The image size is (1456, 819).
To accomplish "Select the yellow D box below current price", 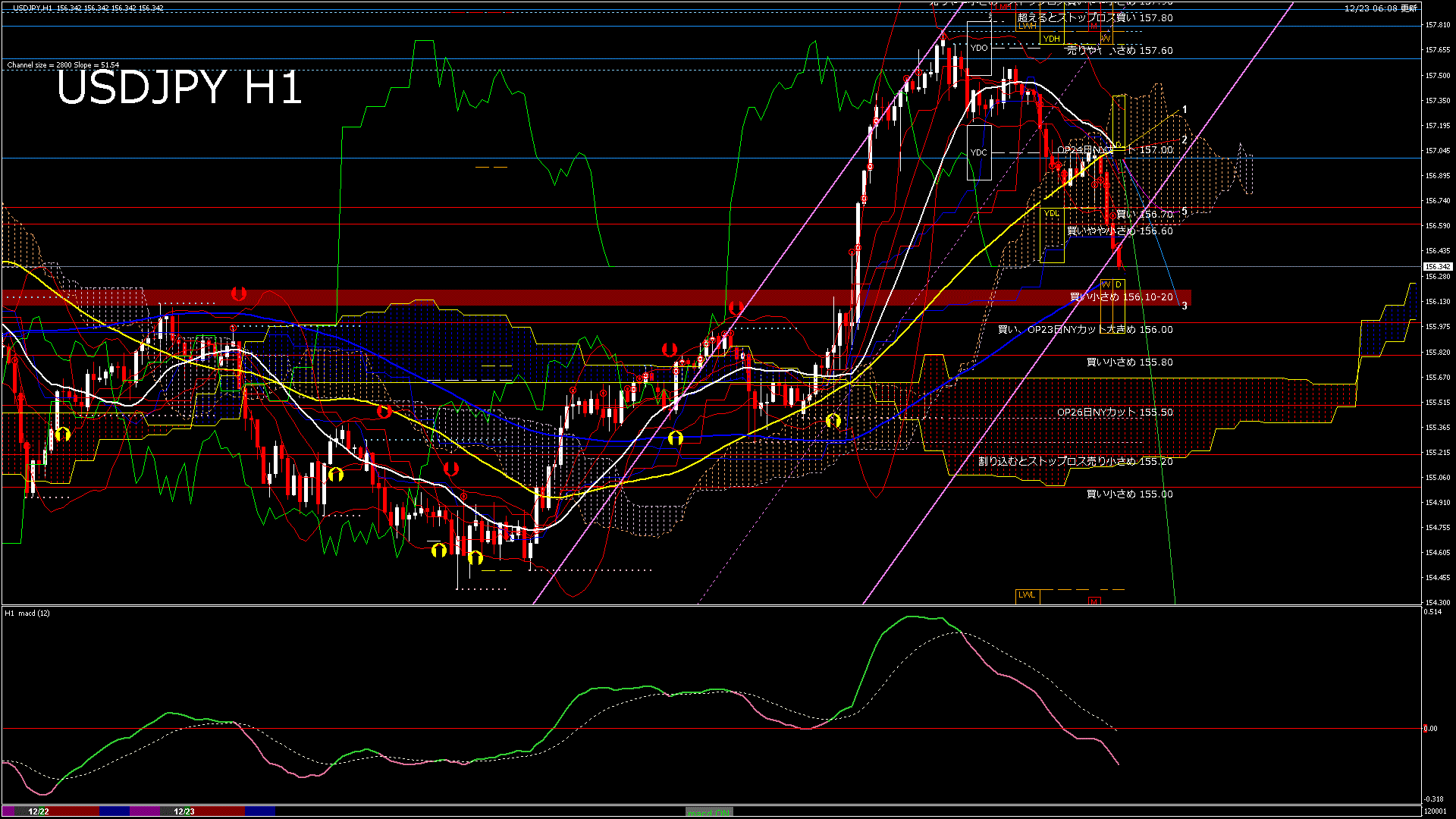I will pyautogui.click(x=1119, y=285).
